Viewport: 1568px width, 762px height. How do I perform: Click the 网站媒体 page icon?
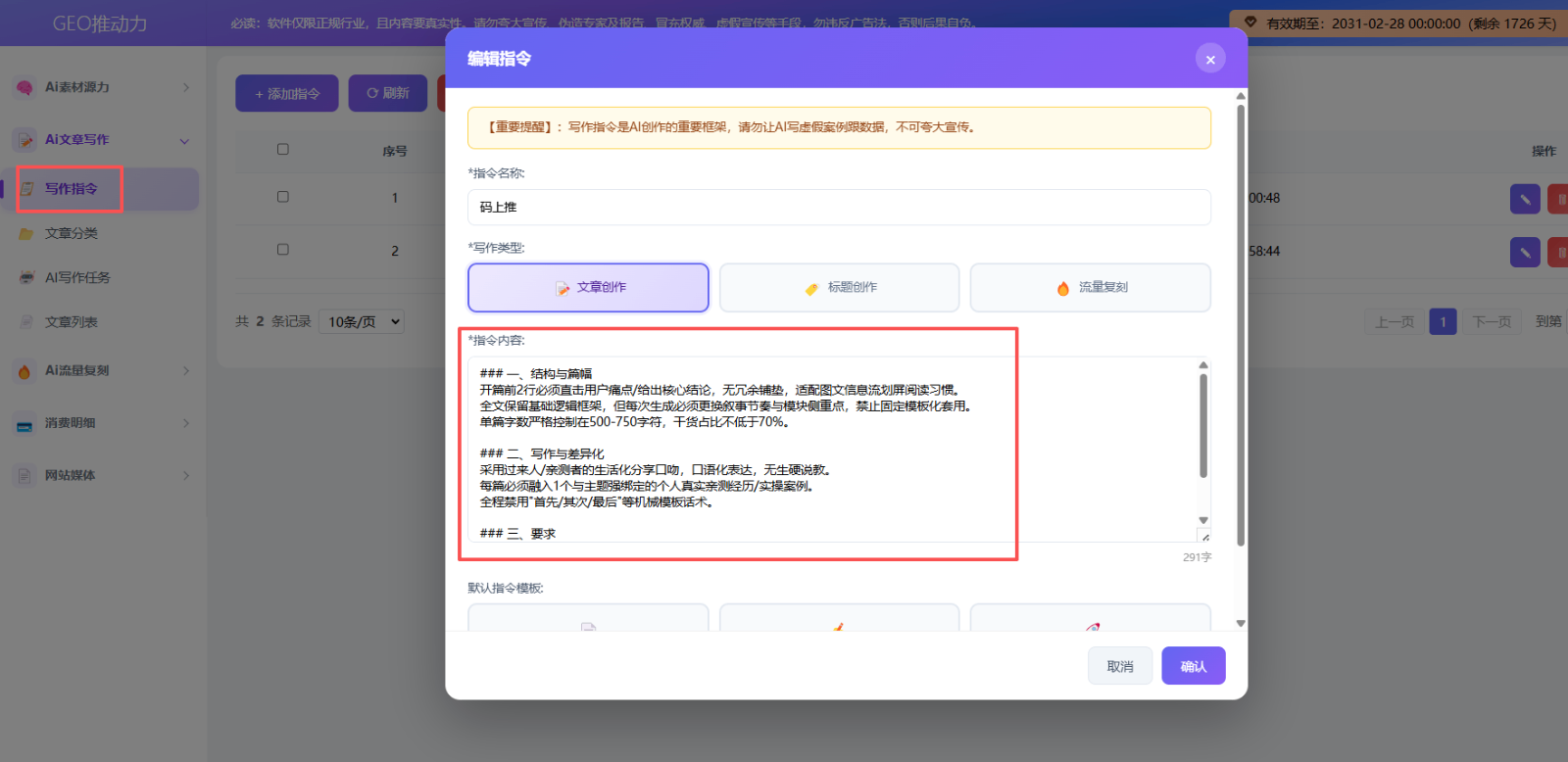pos(24,476)
